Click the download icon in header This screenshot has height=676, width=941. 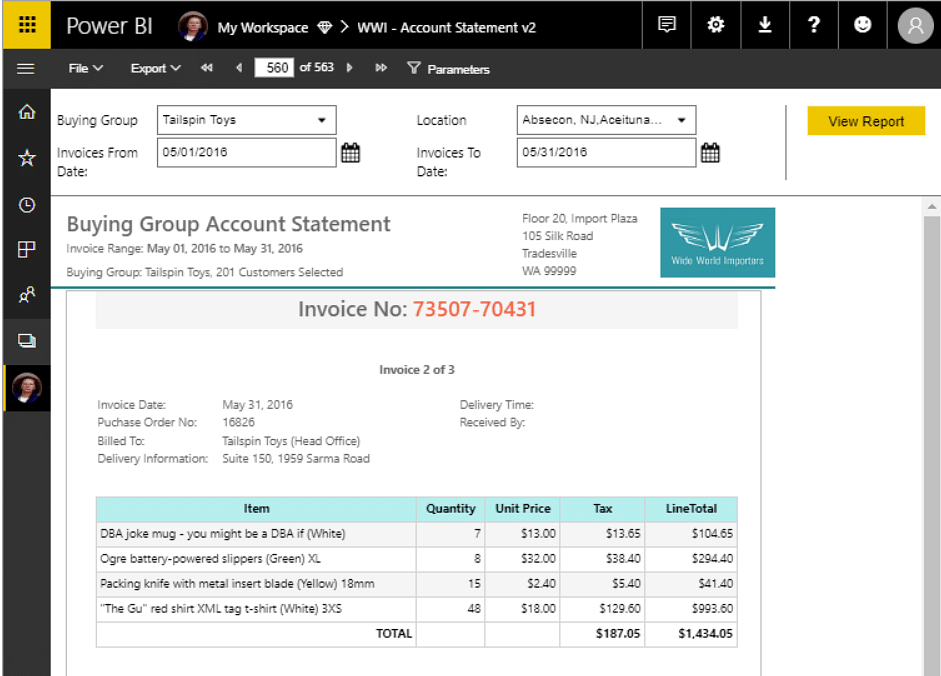point(765,25)
